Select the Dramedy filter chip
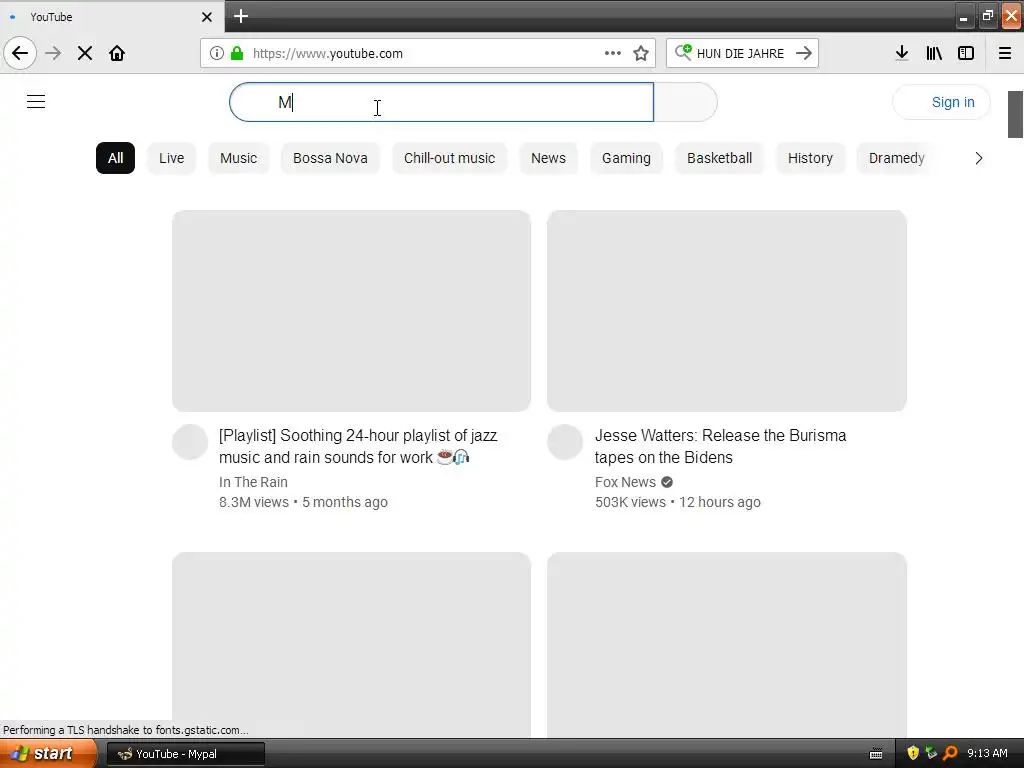Viewport: 1024px width, 768px height. pos(897,158)
